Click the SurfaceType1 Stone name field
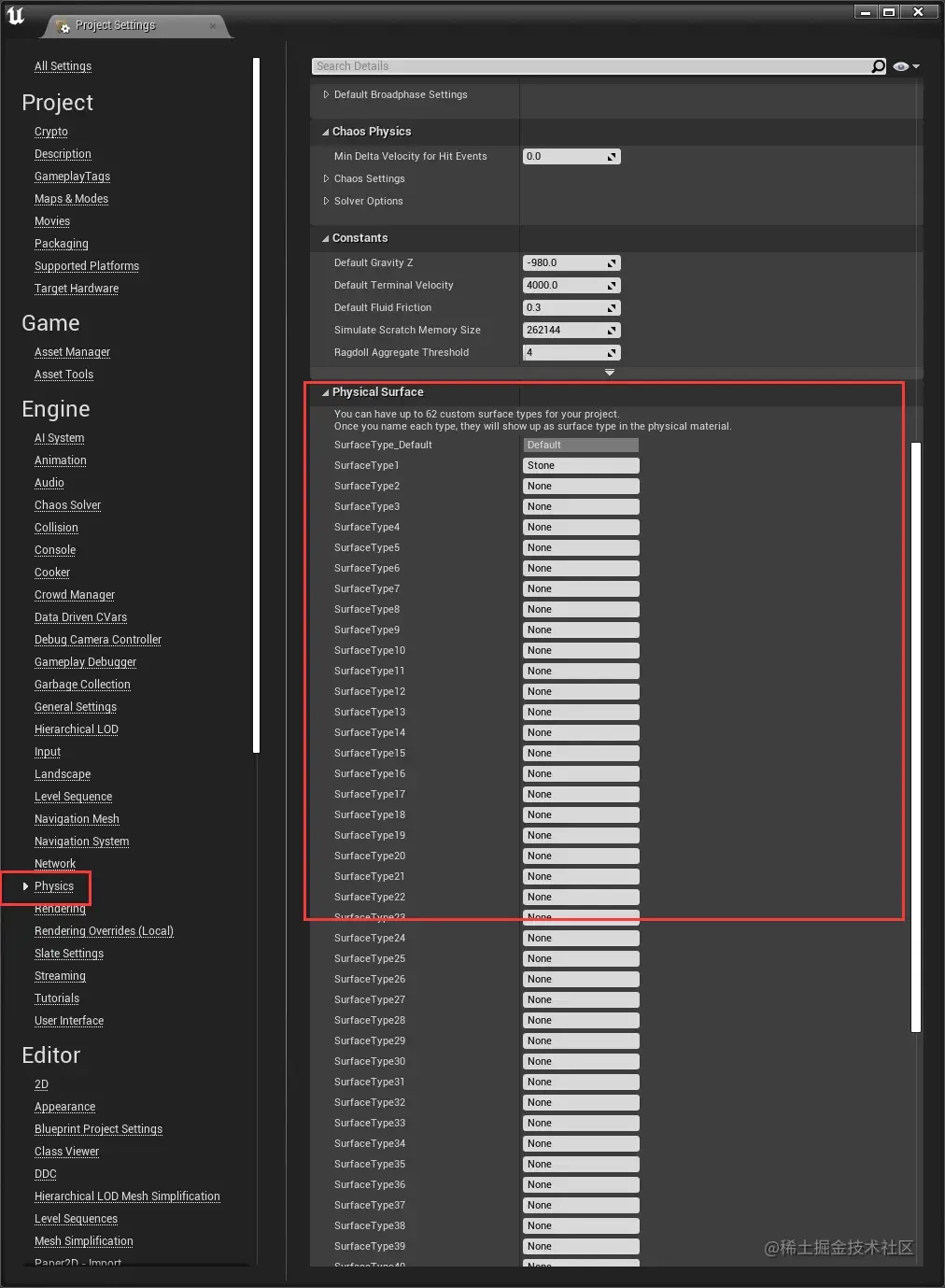 pos(581,465)
